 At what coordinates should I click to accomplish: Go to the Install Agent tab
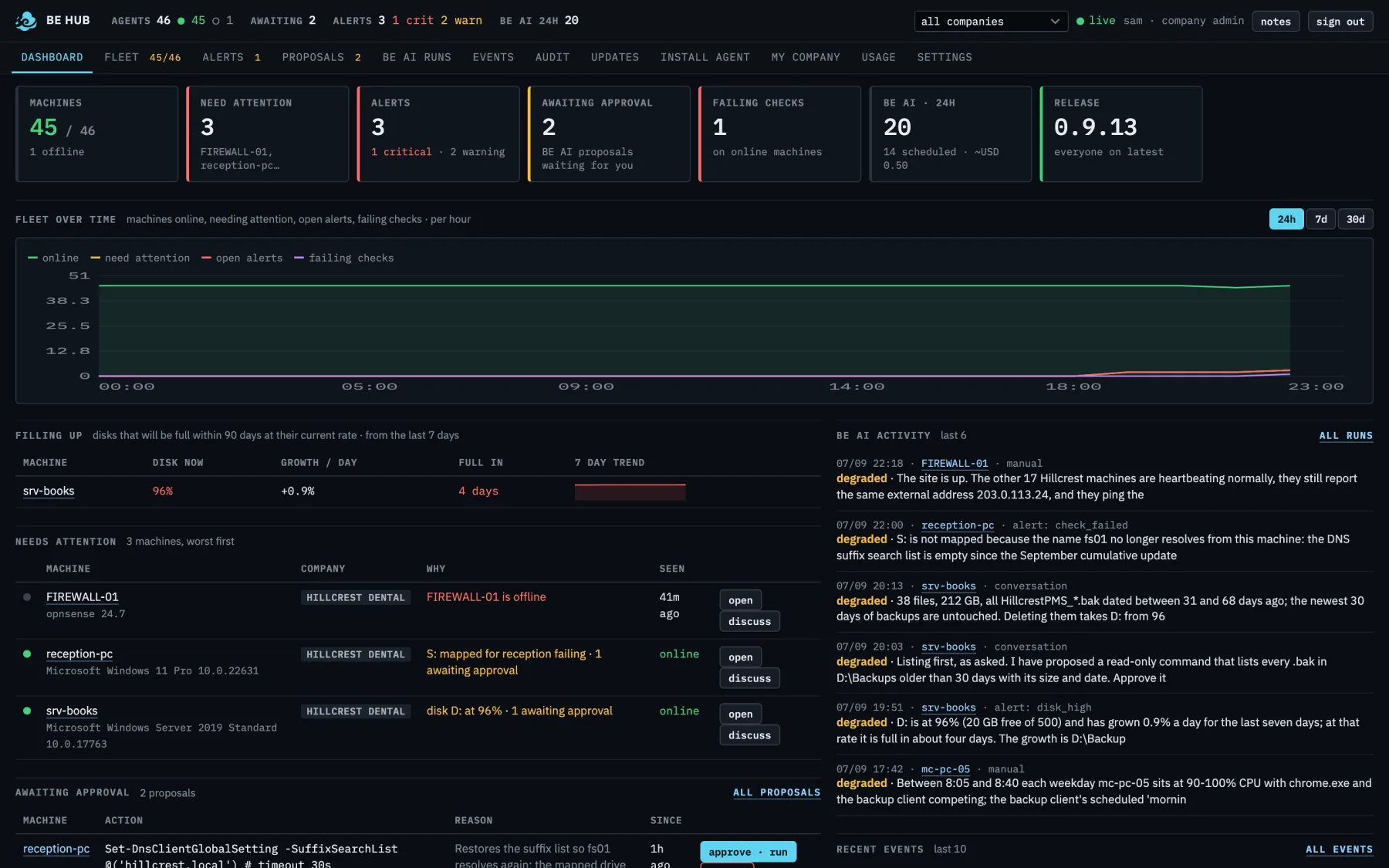[x=705, y=57]
